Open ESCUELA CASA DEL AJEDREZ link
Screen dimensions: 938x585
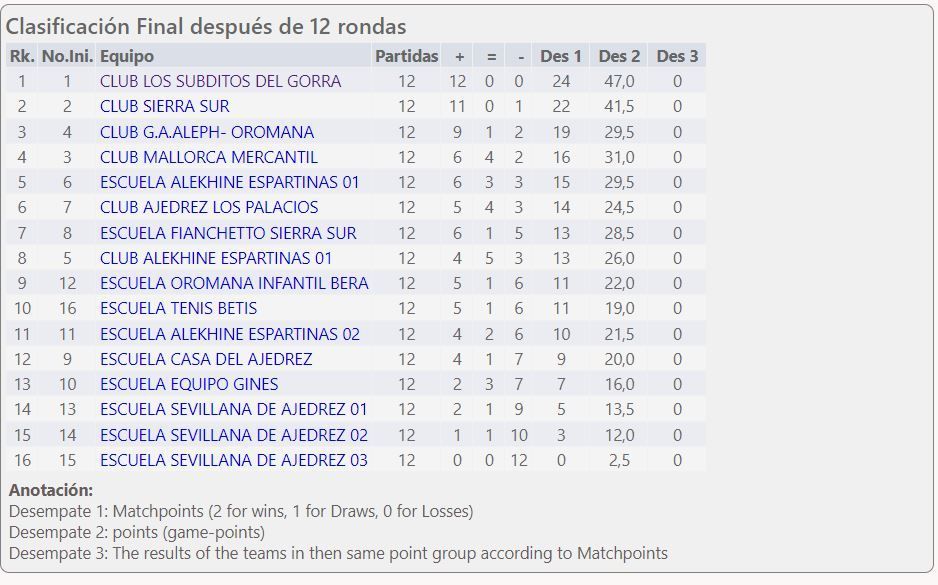click(x=206, y=359)
